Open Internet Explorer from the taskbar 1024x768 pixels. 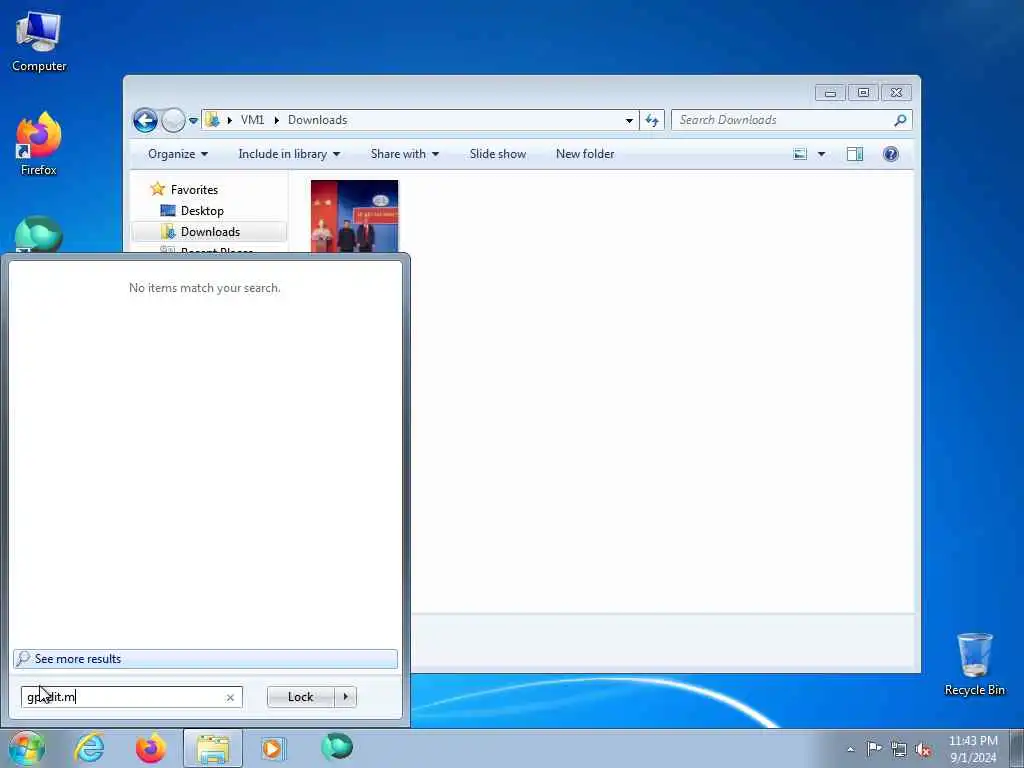[89, 748]
